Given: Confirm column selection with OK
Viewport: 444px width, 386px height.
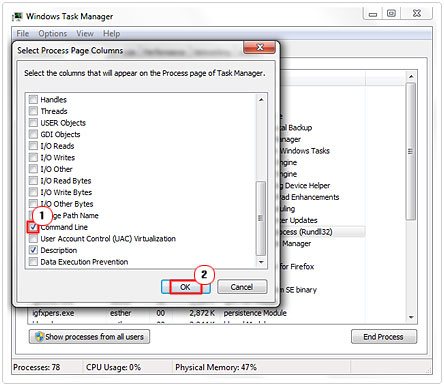Looking at the screenshot, I should (x=186, y=287).
